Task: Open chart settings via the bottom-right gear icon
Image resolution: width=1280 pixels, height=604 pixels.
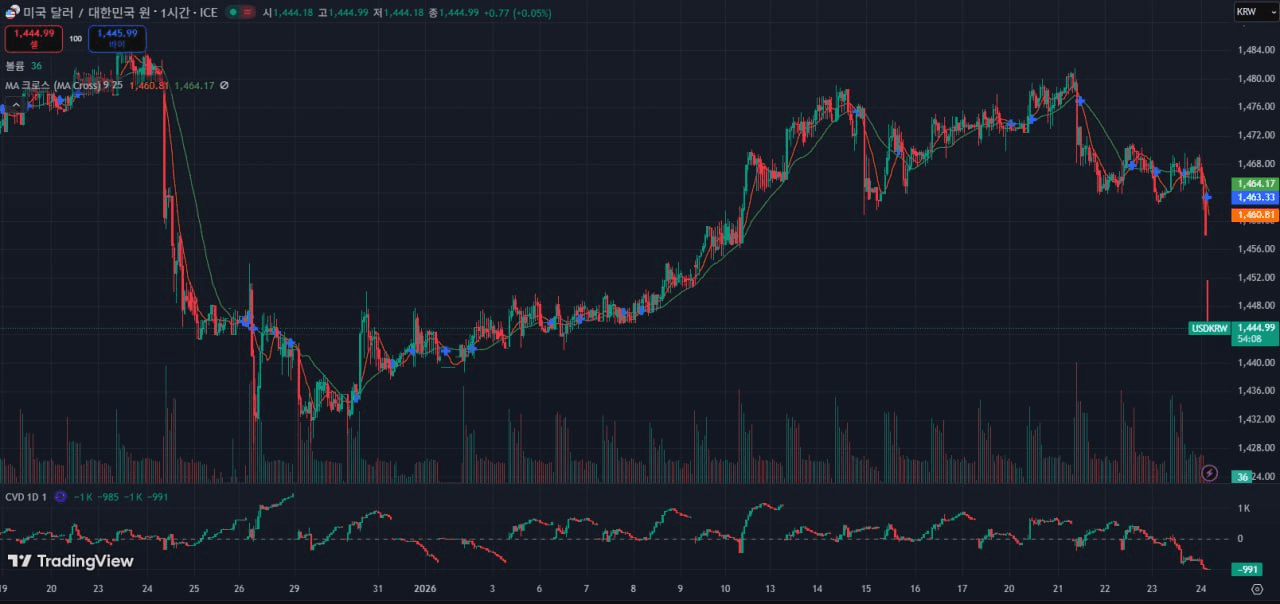Action: click(x=1257, y=589)
